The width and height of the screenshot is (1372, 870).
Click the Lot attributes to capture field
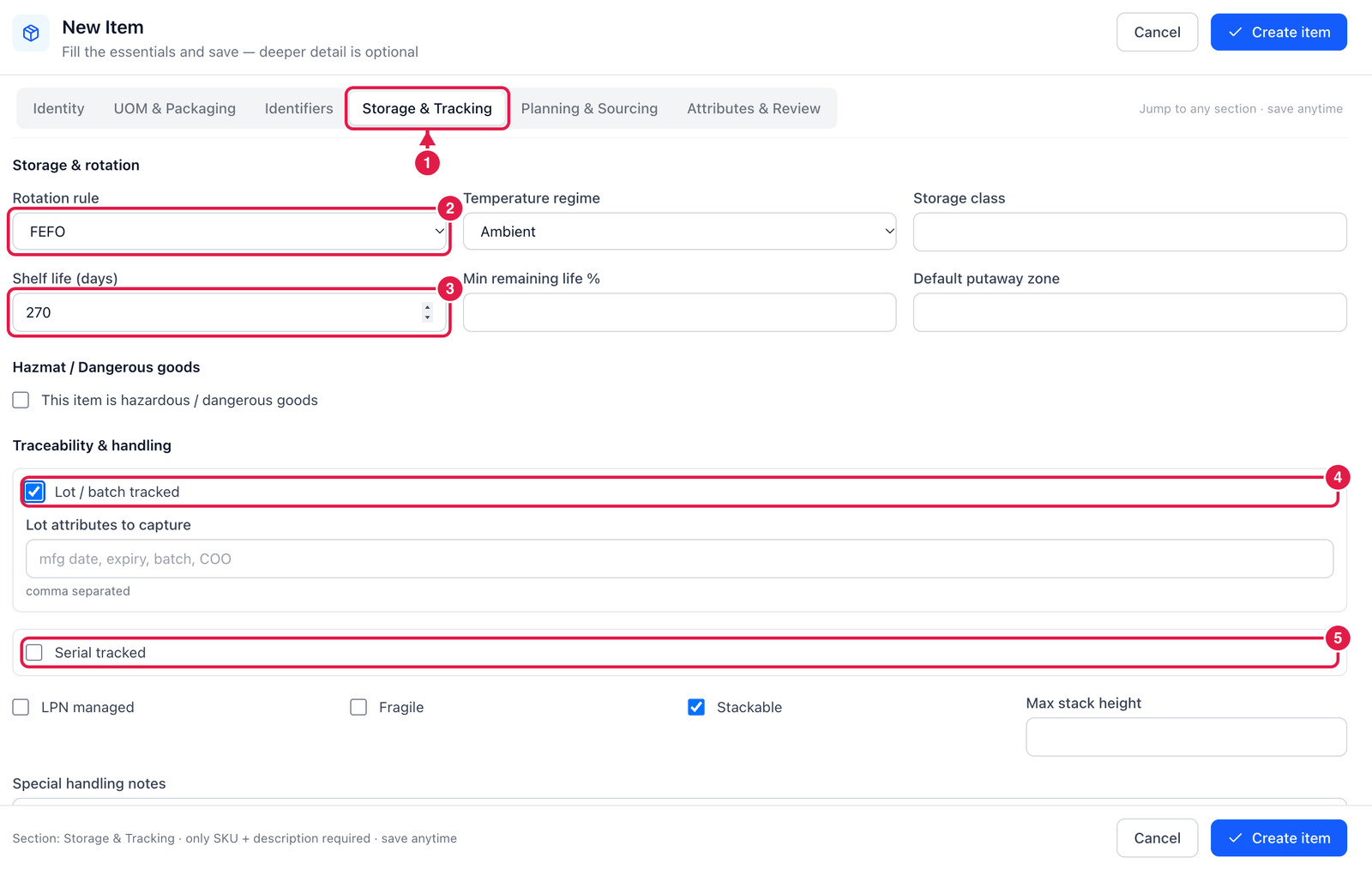pos(680,559)
